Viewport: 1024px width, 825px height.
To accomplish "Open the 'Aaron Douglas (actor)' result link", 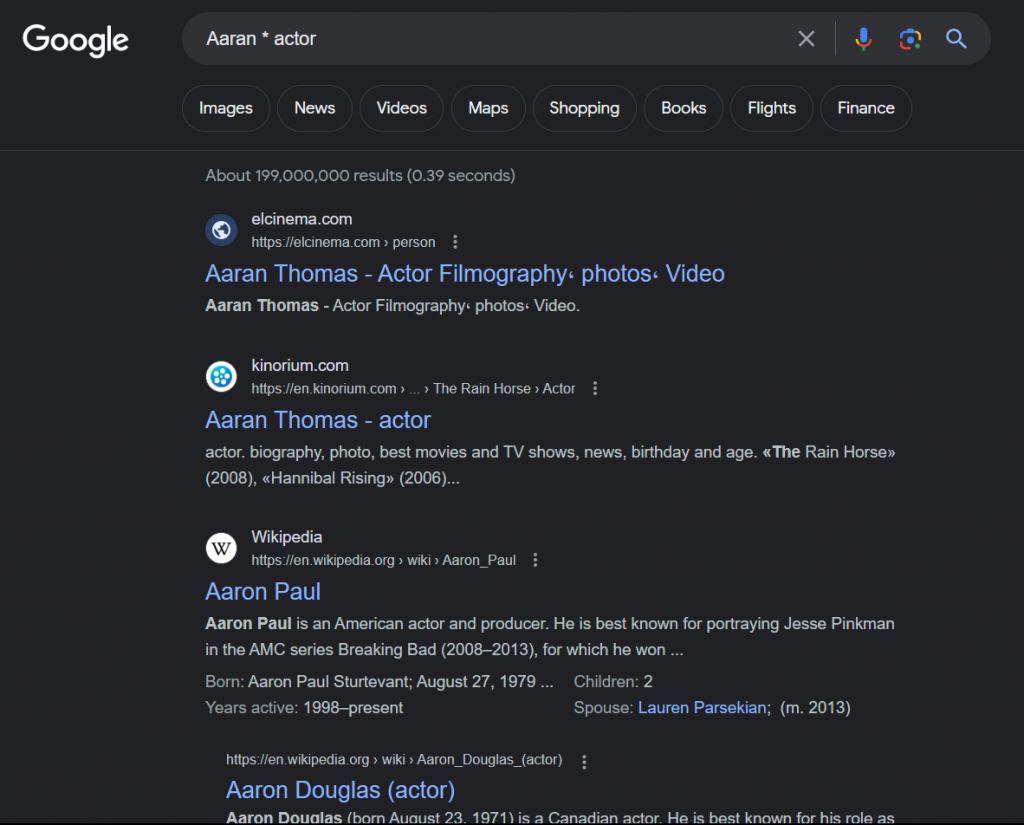I will [340, 790].
